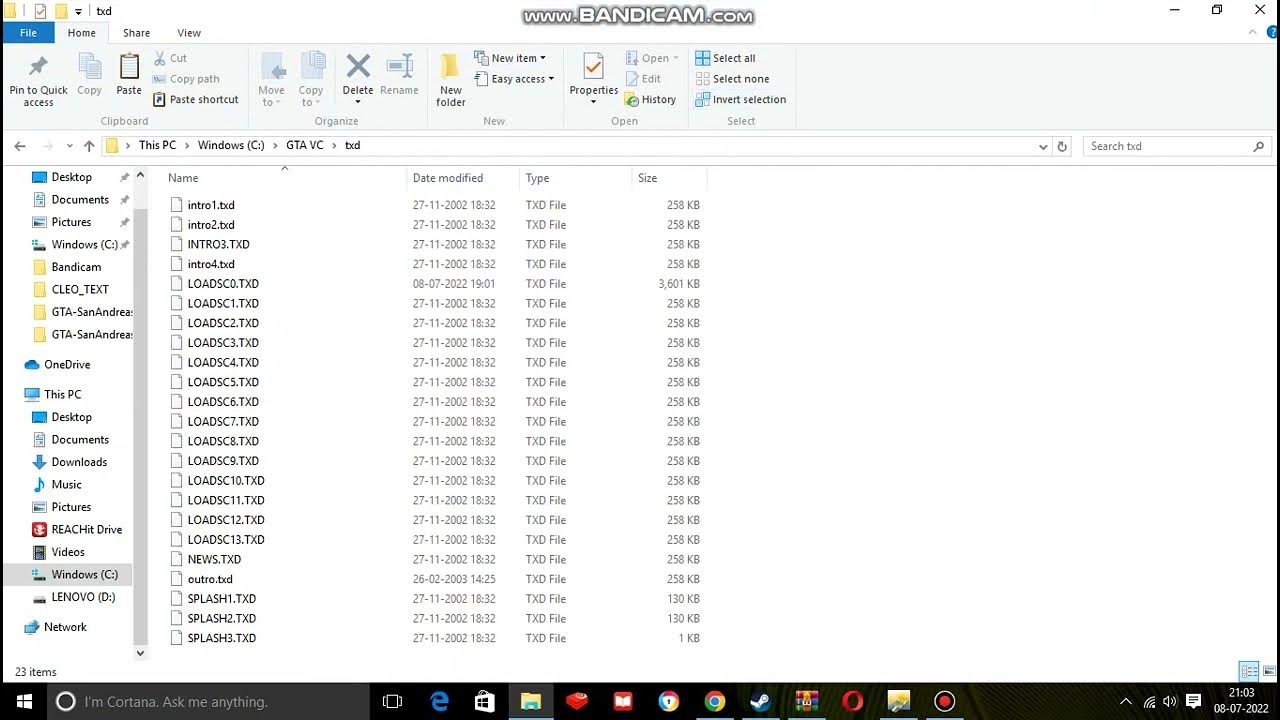Click Invert selection
This screenshot has width=1280, height=720.
(x=740, y=100)
